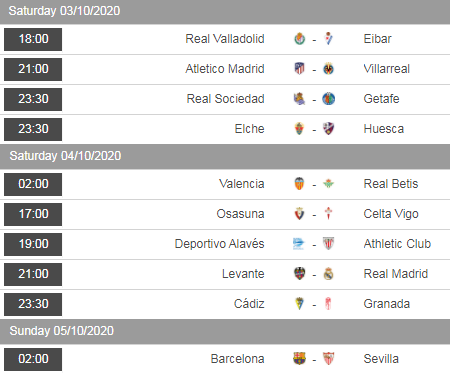Click the Huesca crest icon

coord(329,129)
